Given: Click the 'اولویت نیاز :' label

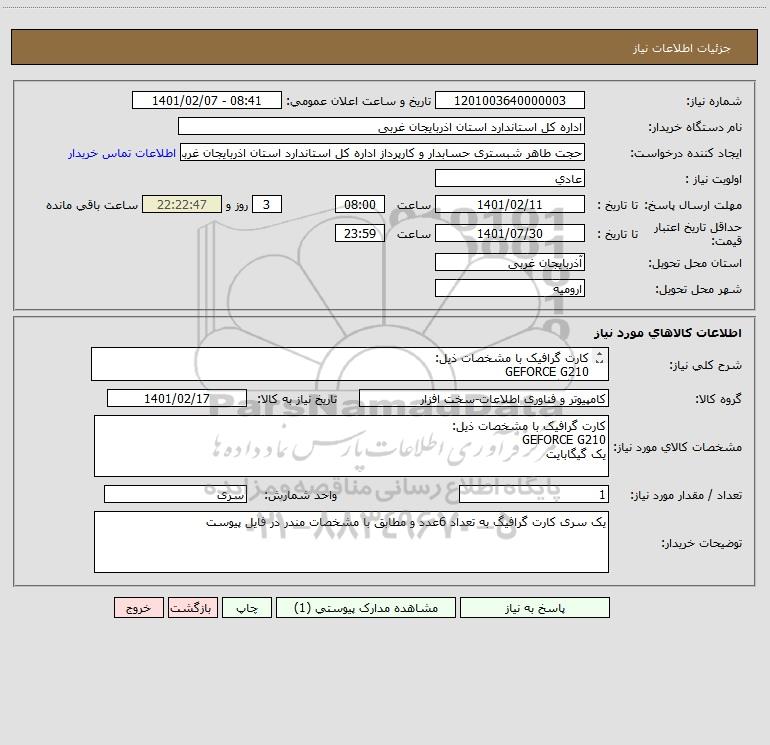Looking at the screenshot, I should [x=714, y=180].
